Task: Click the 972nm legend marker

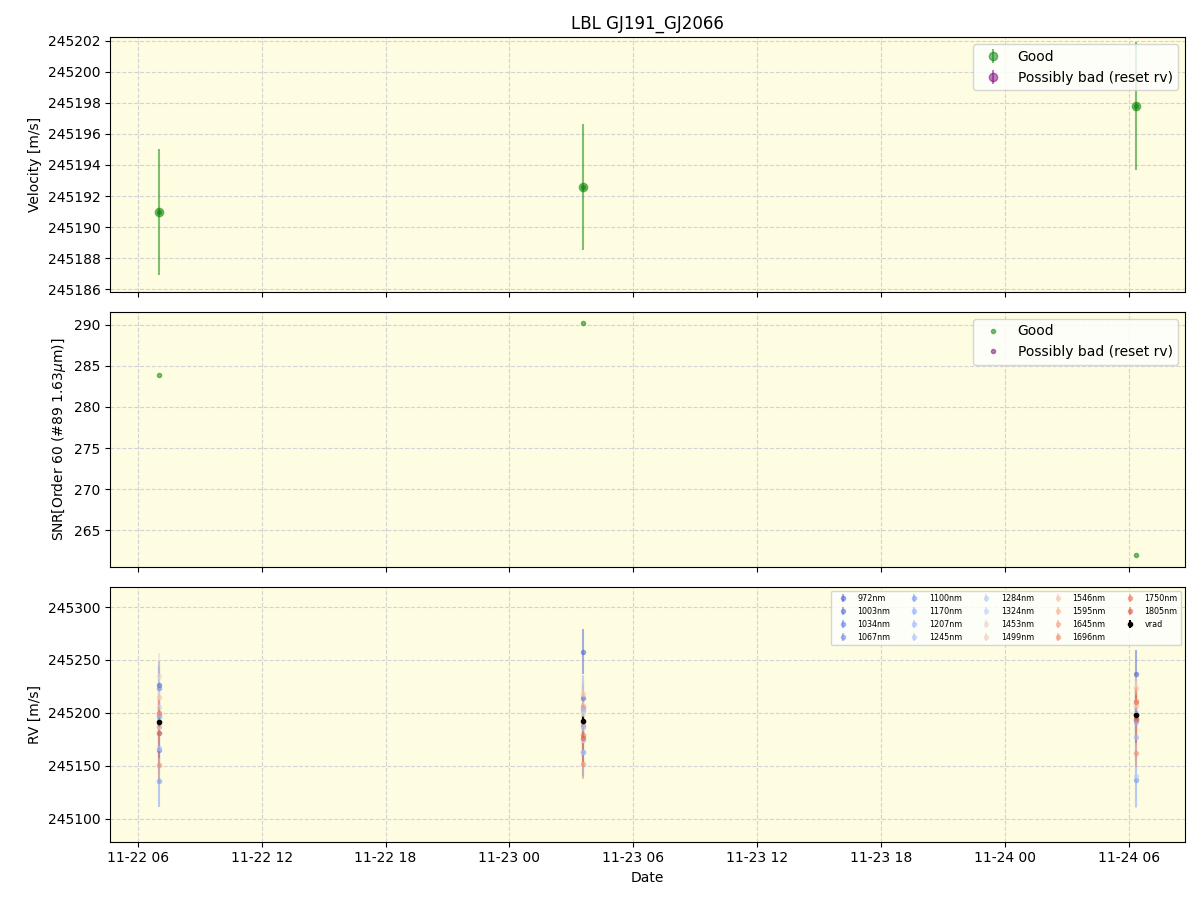Action: click(843, 598)
